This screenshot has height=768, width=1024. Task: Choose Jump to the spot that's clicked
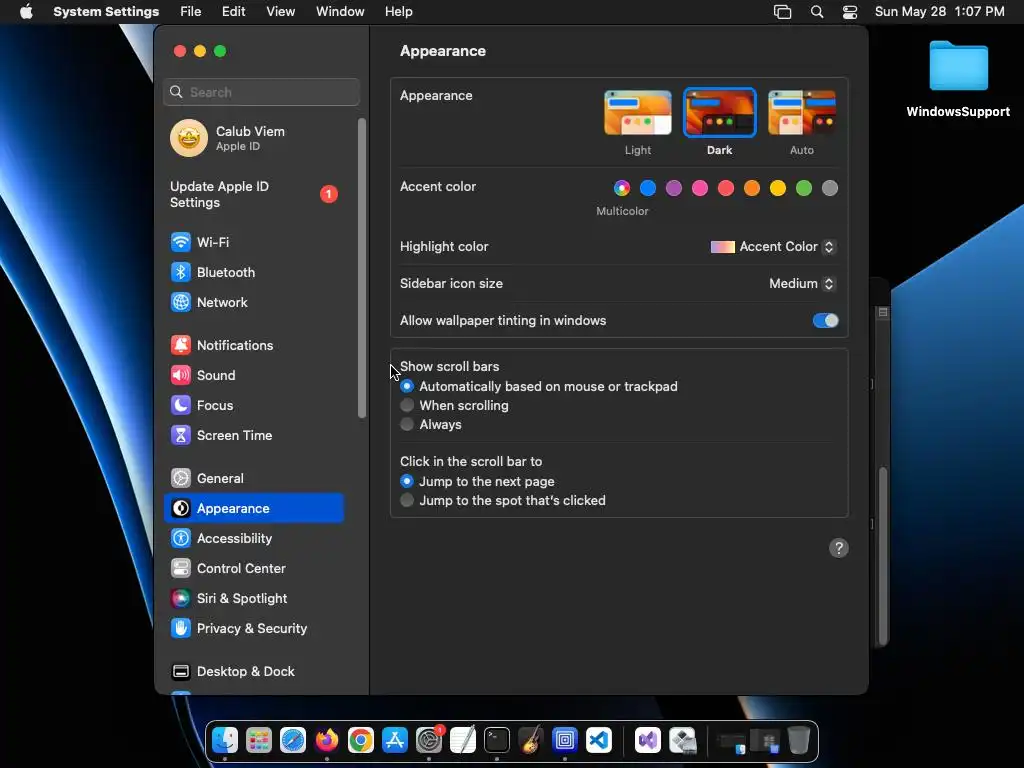tap(407, 500)
